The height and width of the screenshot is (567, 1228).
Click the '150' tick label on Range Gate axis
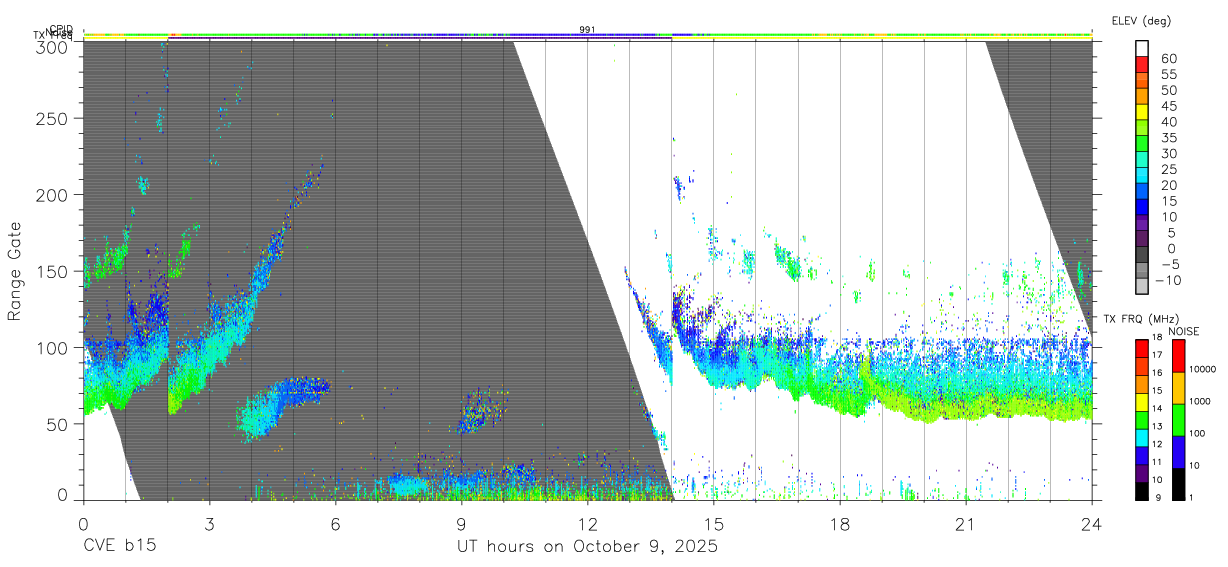pos(54,271)
